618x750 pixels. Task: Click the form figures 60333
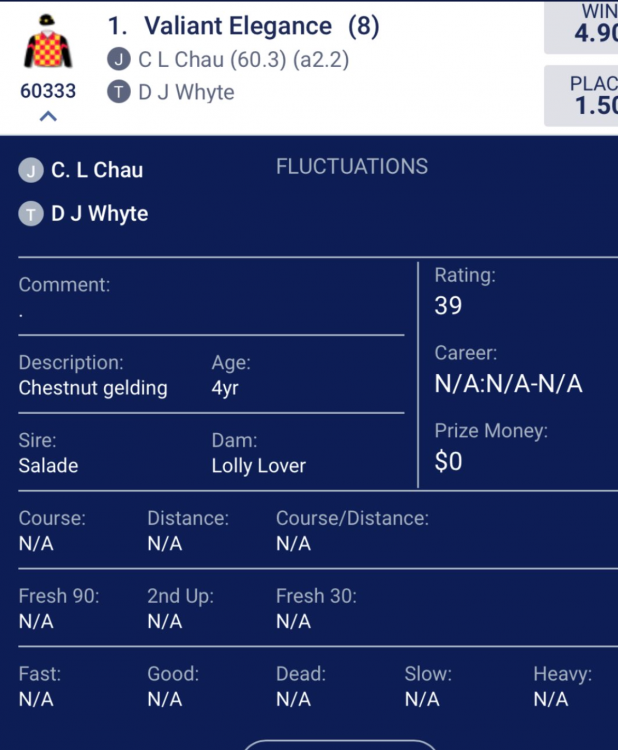48,91
